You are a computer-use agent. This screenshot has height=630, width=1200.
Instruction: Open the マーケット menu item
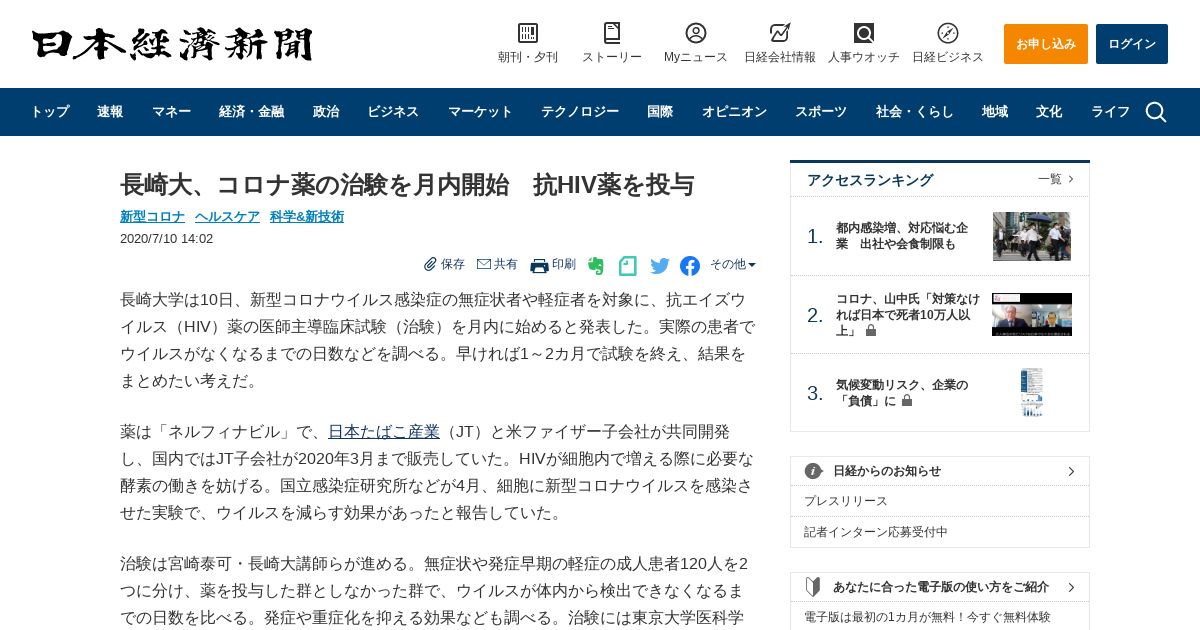click(480, 112)
